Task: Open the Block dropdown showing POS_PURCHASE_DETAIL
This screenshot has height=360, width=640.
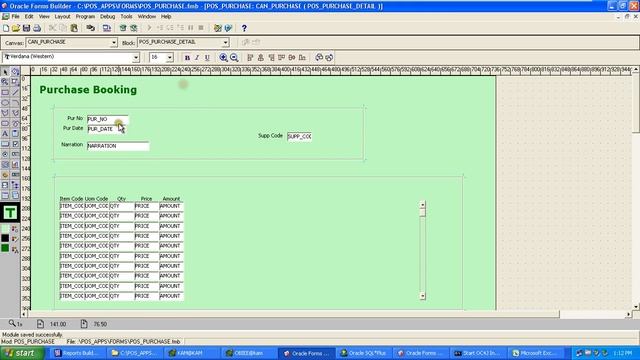Action: (x=225, y=42)
